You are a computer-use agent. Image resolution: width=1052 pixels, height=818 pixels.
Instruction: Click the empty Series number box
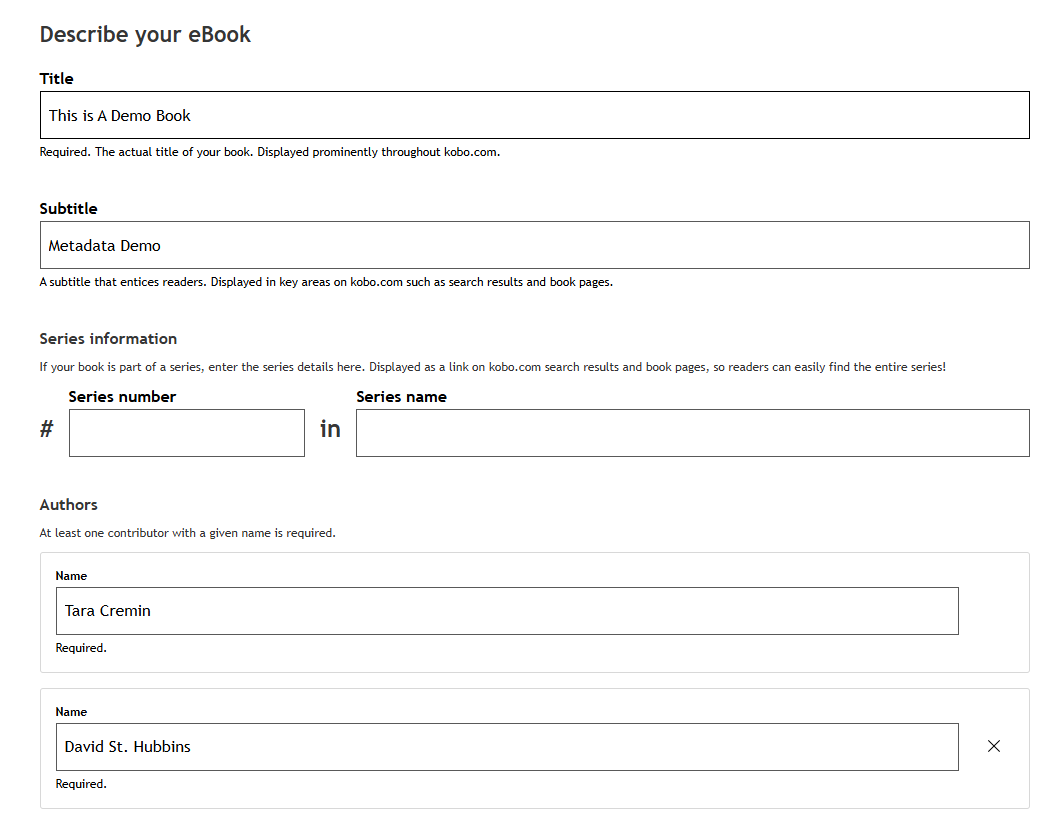pyautogui.click(x=186, y=433)
